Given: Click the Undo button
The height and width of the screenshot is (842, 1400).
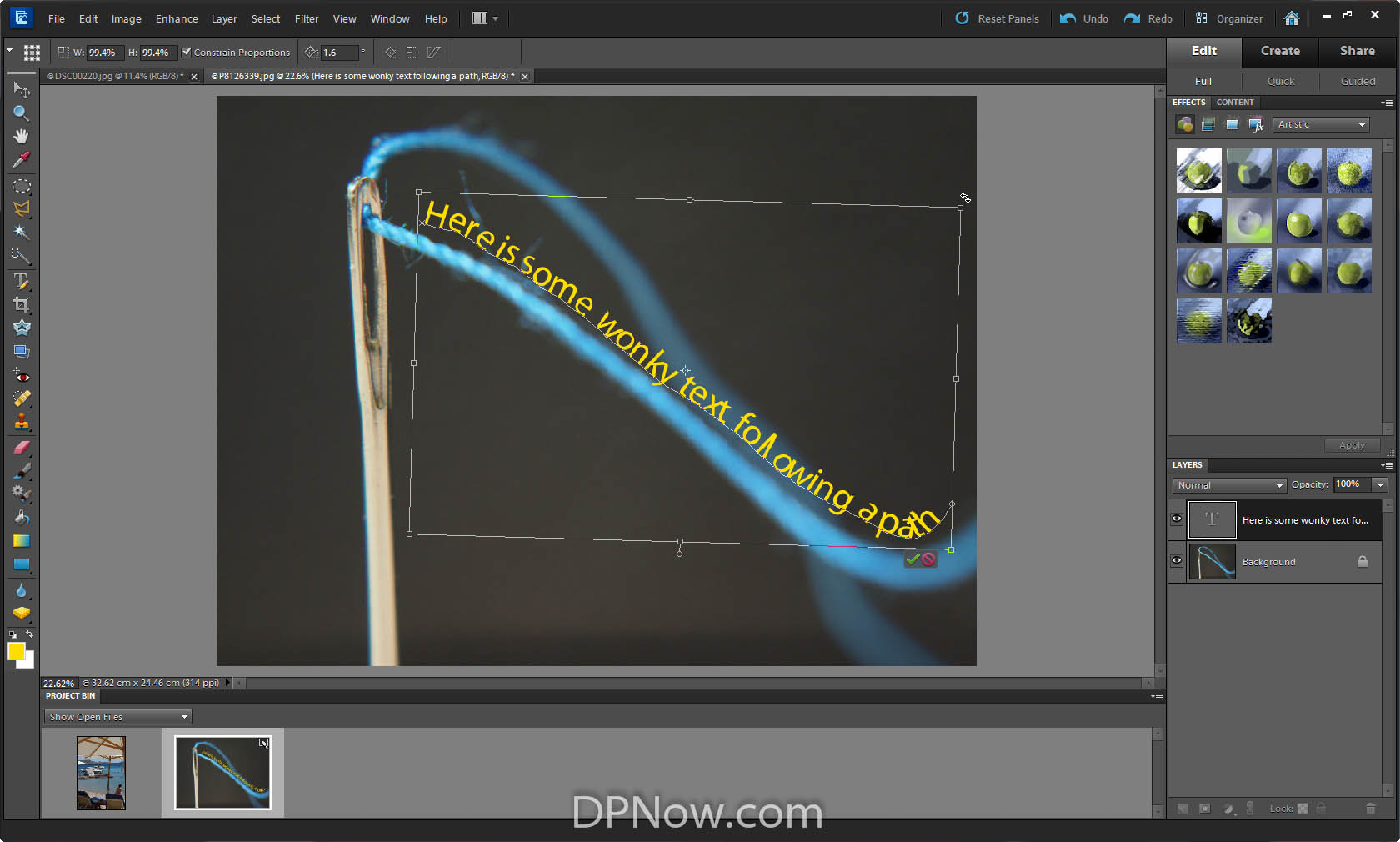Looking at the screenshot, I should (x=1084, y=18).
